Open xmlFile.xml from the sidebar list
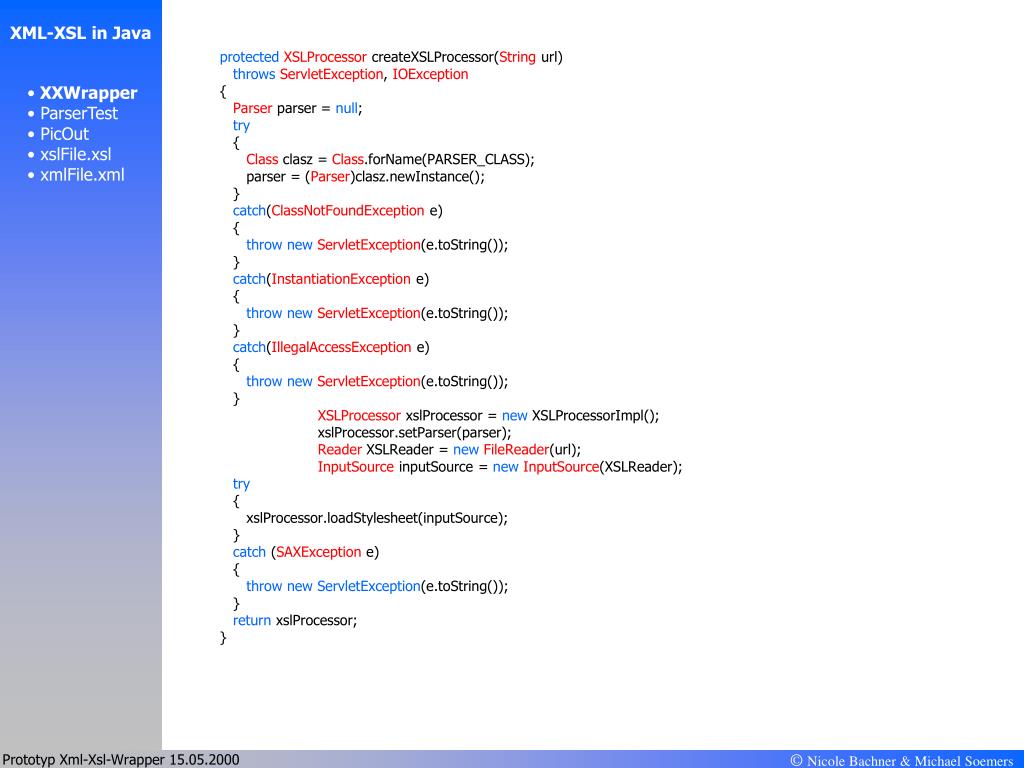The image size is (1024, 768). point(82,175)
